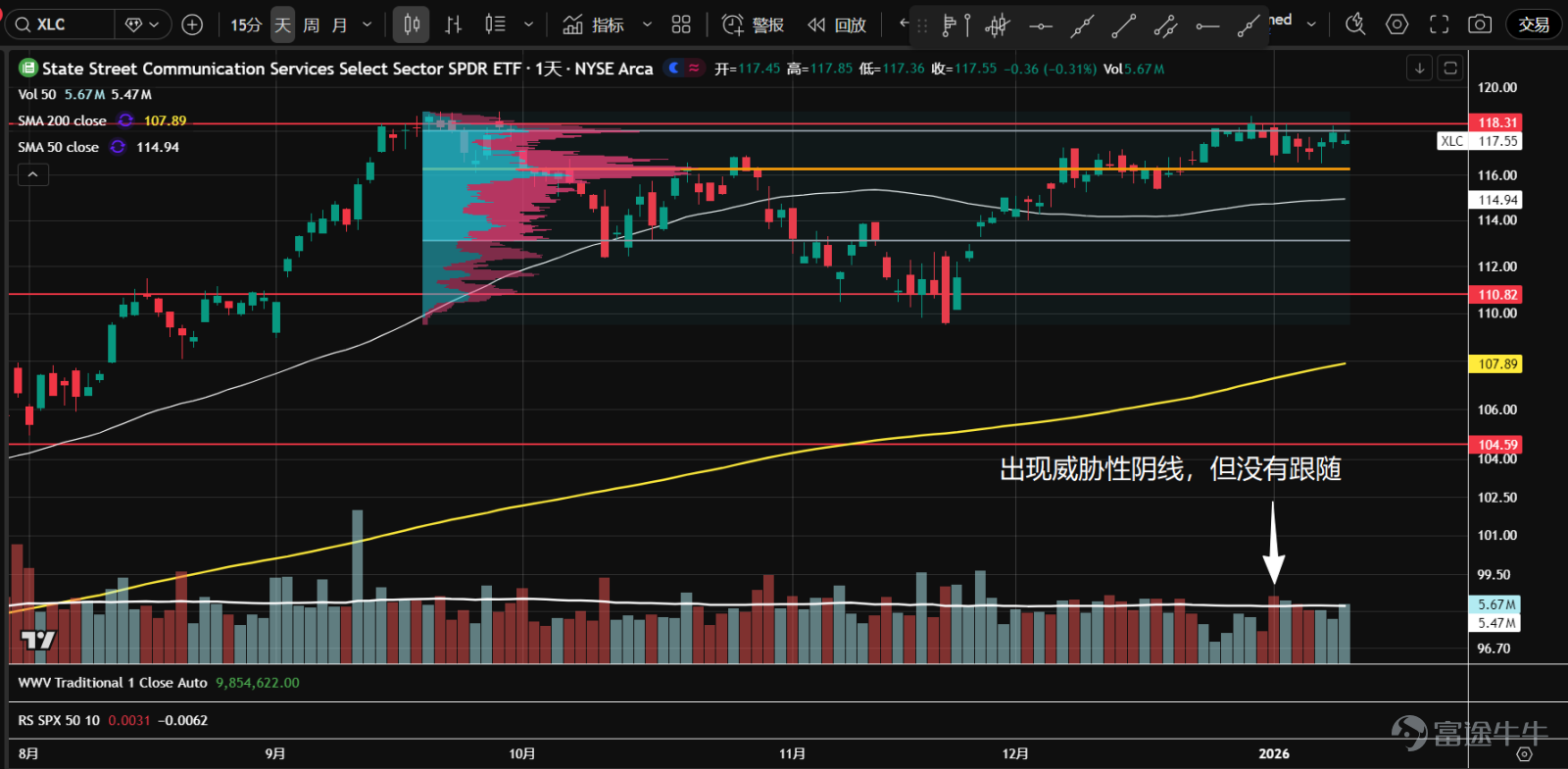Start 回放 bar replay

(837, 24)
